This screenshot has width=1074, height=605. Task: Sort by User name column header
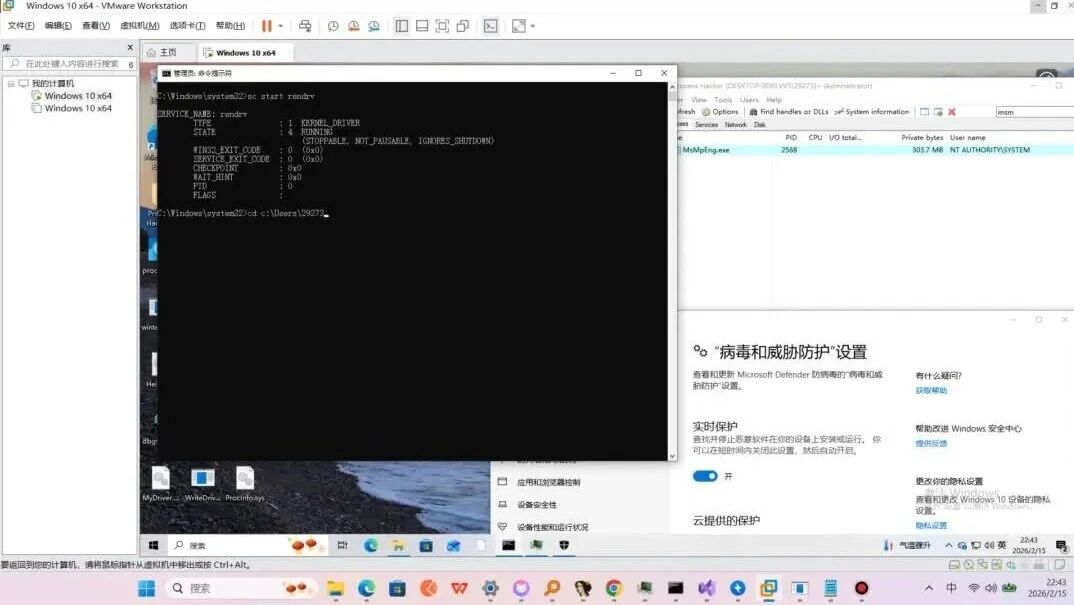click(x=967, y=138)
